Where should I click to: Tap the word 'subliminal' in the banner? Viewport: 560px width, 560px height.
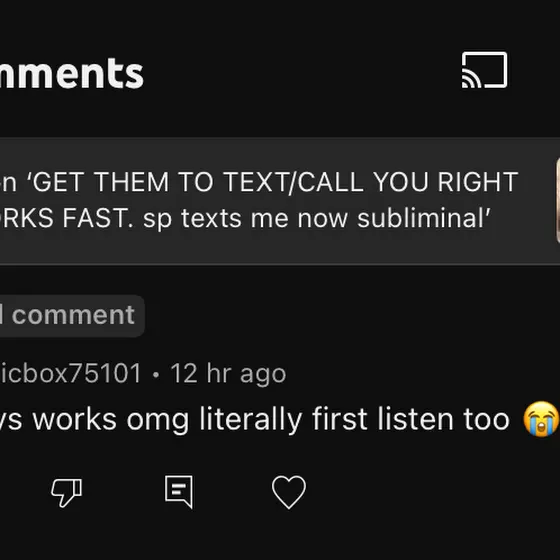click(x=424, y=218)
